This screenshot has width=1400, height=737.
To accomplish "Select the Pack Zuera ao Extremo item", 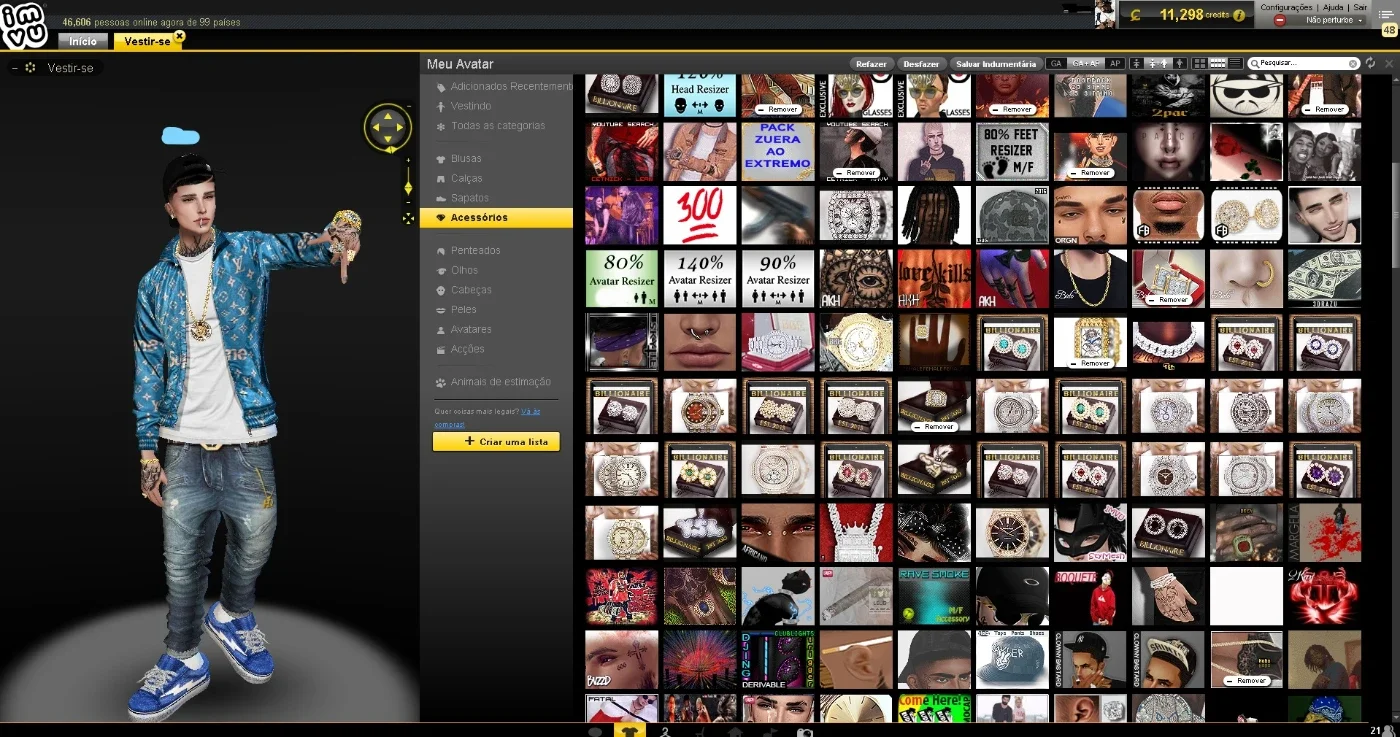I will [778, 151].
